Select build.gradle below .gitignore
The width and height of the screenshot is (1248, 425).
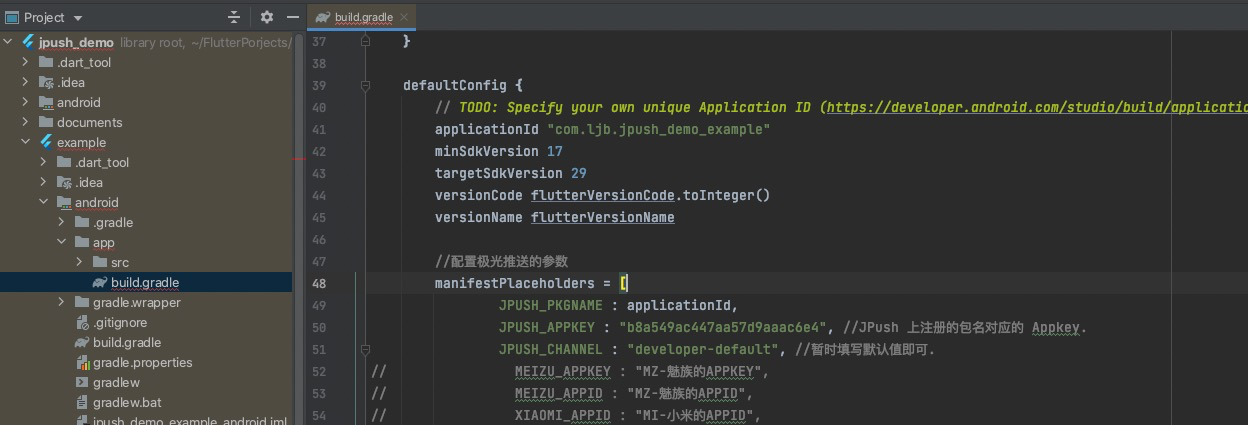pos(127,342)
